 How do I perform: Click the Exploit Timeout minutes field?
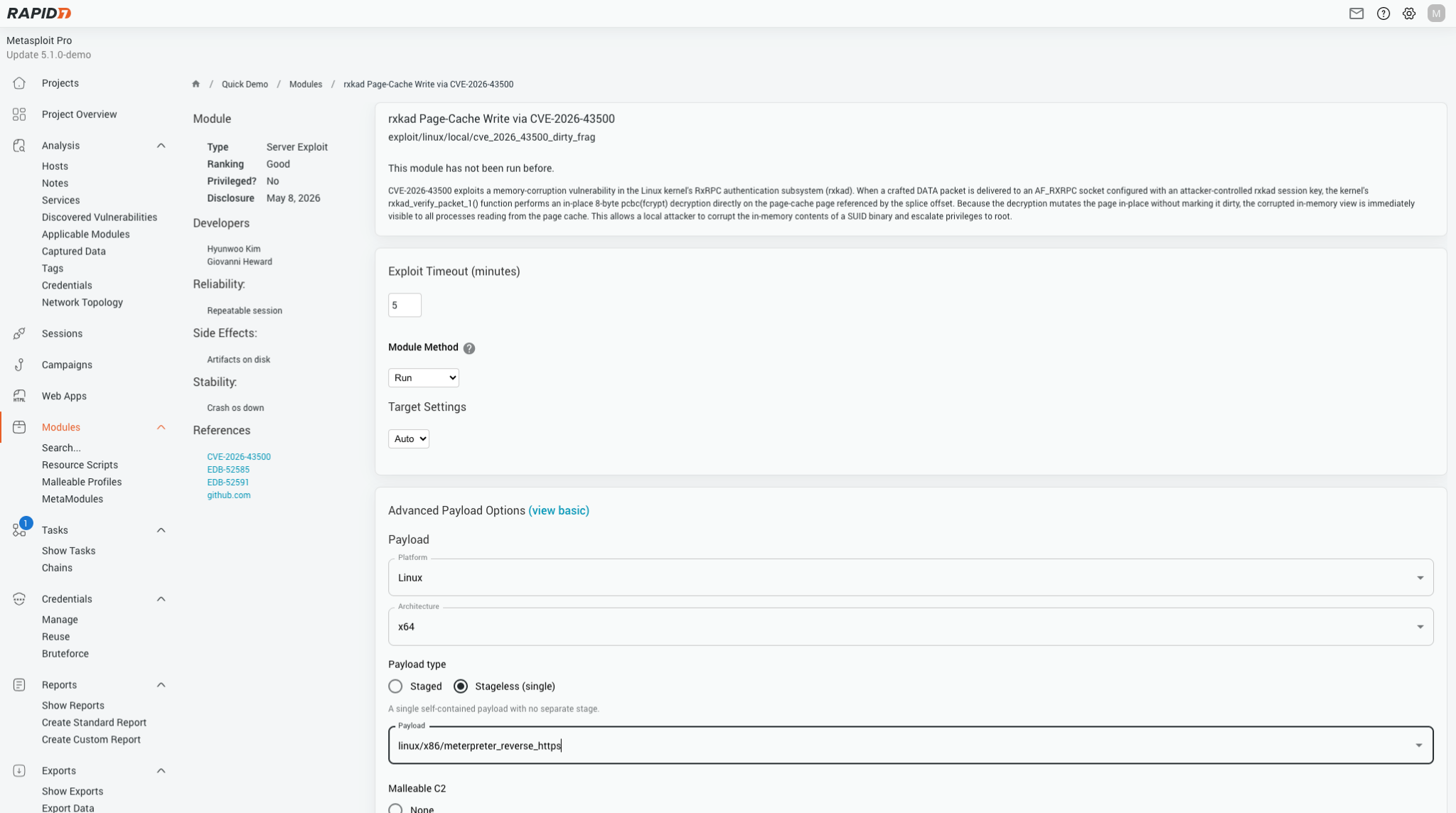point(405,305)
